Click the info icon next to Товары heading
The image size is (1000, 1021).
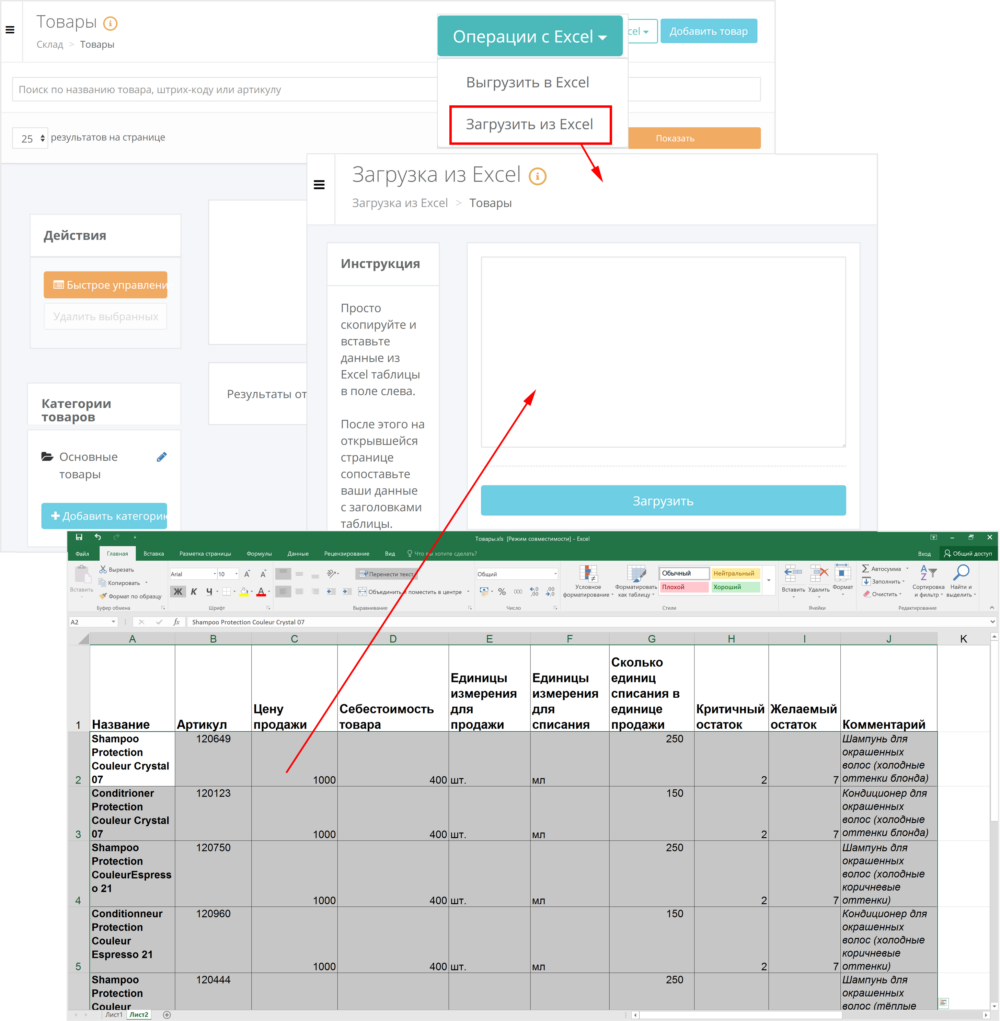point(111,23)
